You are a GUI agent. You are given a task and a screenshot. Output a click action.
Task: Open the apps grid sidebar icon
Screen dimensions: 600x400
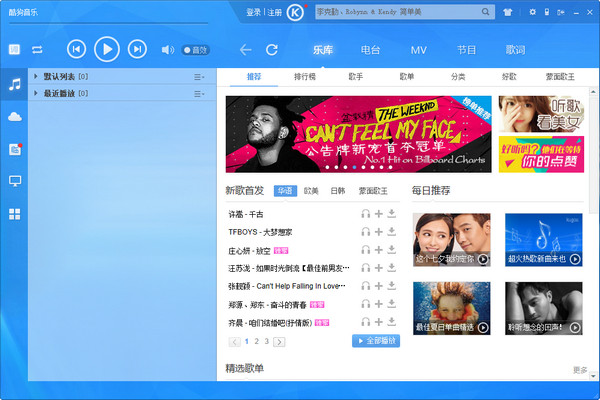[x=15, y=214]
